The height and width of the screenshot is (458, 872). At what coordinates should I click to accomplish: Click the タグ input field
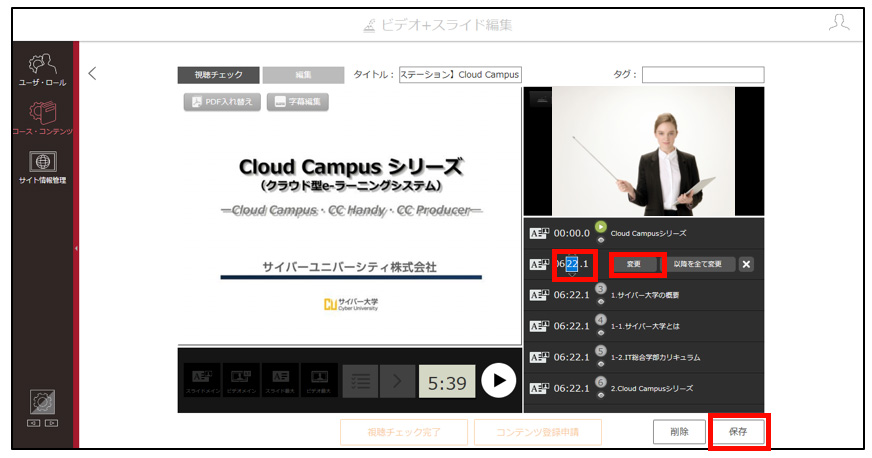coord(703,74)
